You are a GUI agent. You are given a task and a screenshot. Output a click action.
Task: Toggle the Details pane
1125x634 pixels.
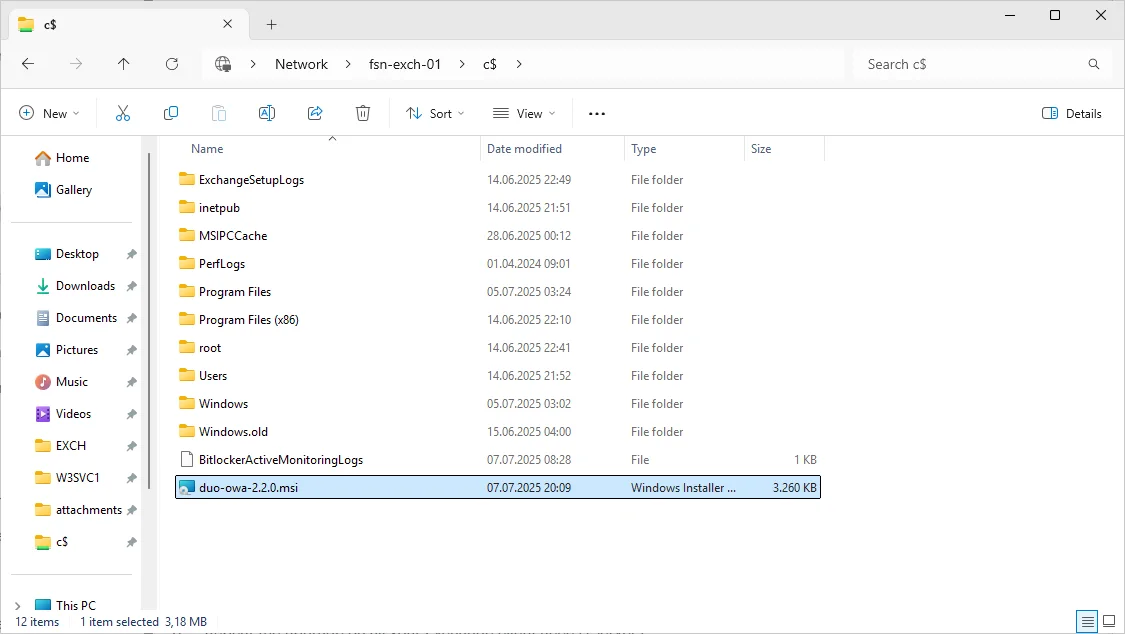(1071, 113)
